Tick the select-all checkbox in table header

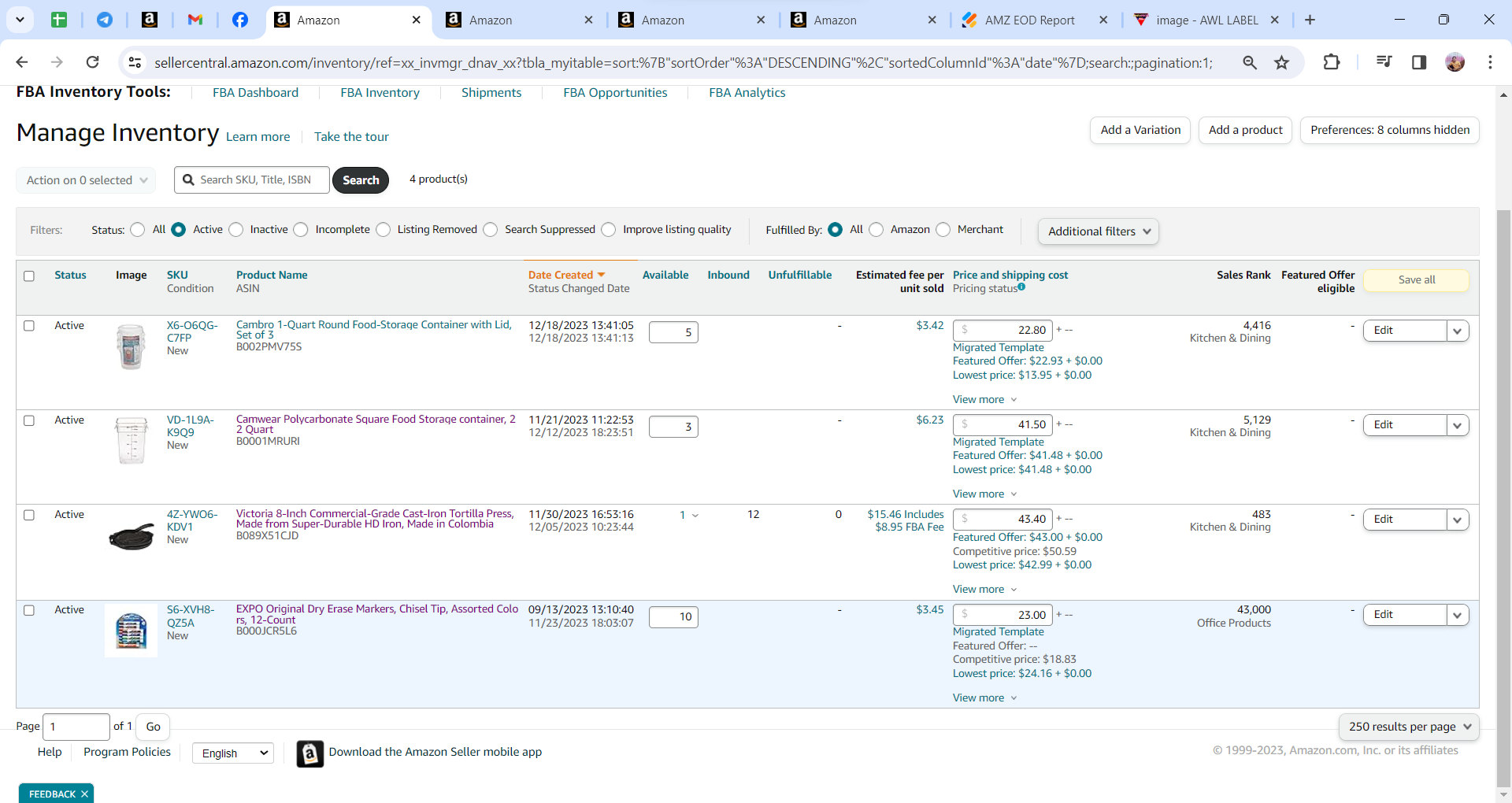coord(29,276)
